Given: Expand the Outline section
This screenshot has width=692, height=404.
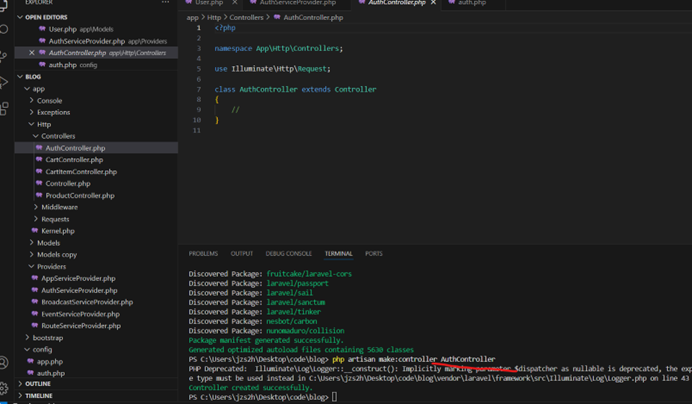Looking at the screenshot, I should pyautogui.click(x=97, y=384).
